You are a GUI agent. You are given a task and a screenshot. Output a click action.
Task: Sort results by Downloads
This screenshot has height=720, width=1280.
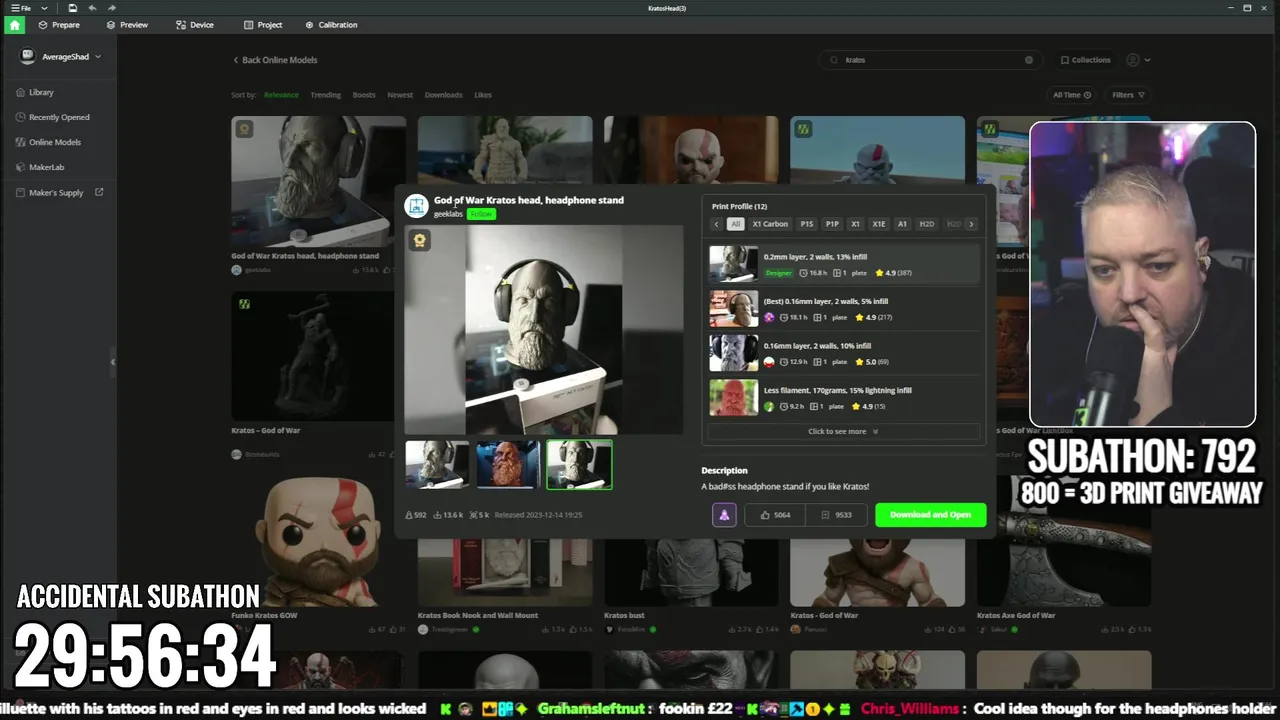pyautogui.click(x=443, y=95)
